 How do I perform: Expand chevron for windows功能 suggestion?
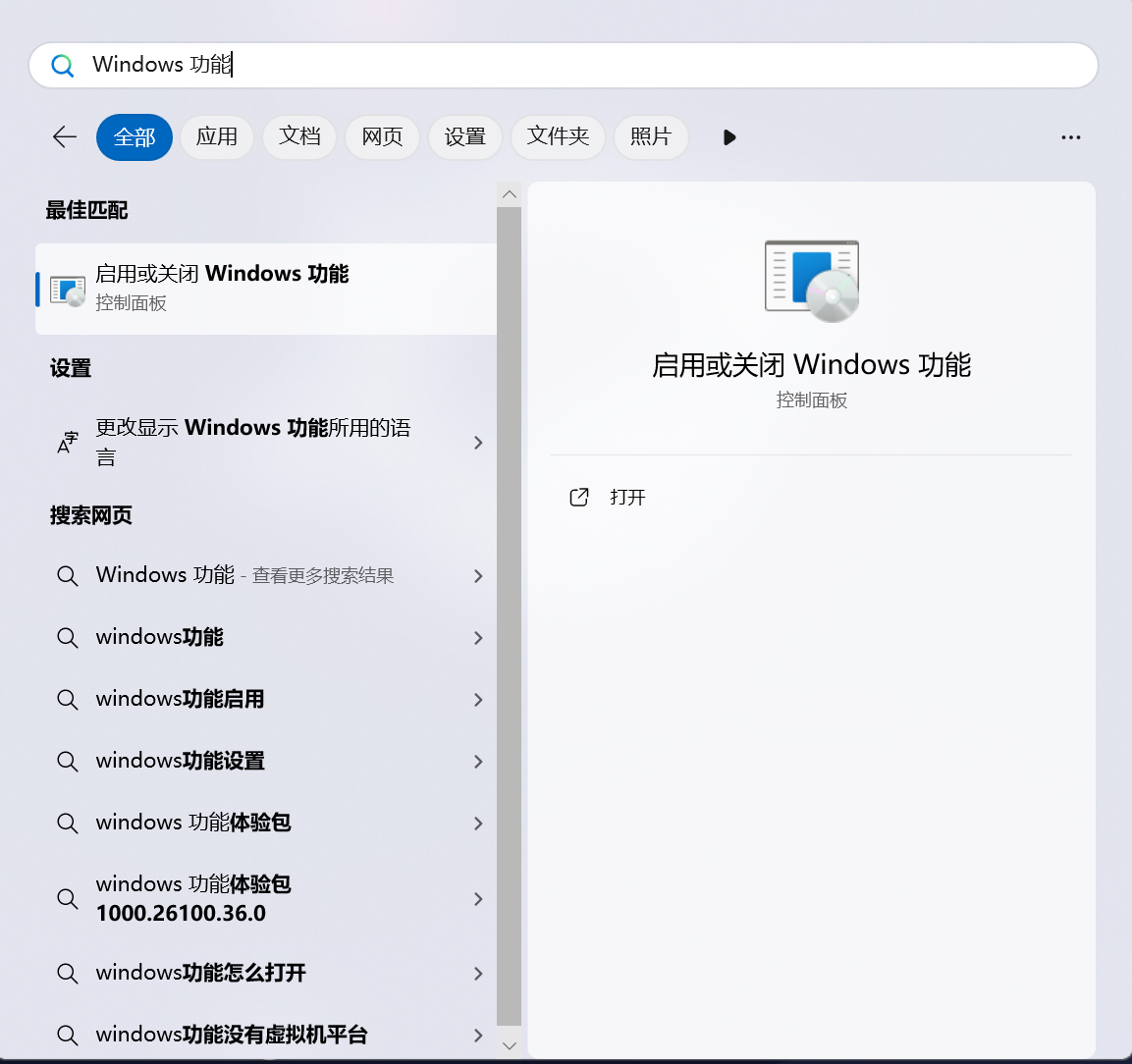tap(478, 638)
